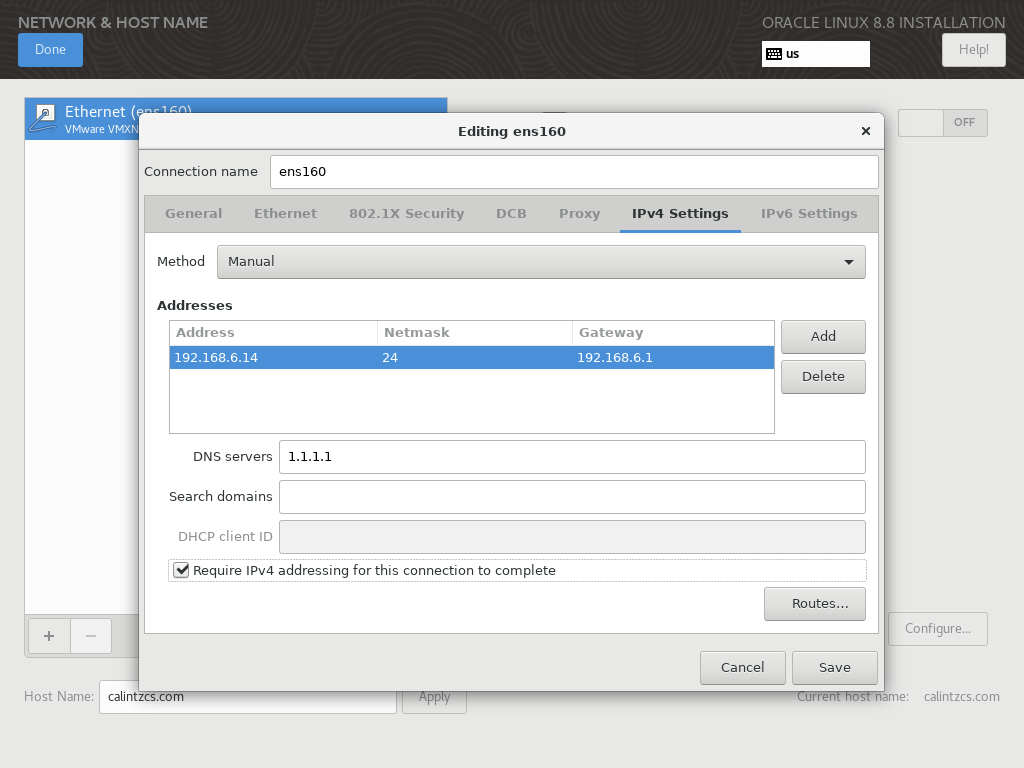
Task: Click the Address column header
Action: pos(273,333)
